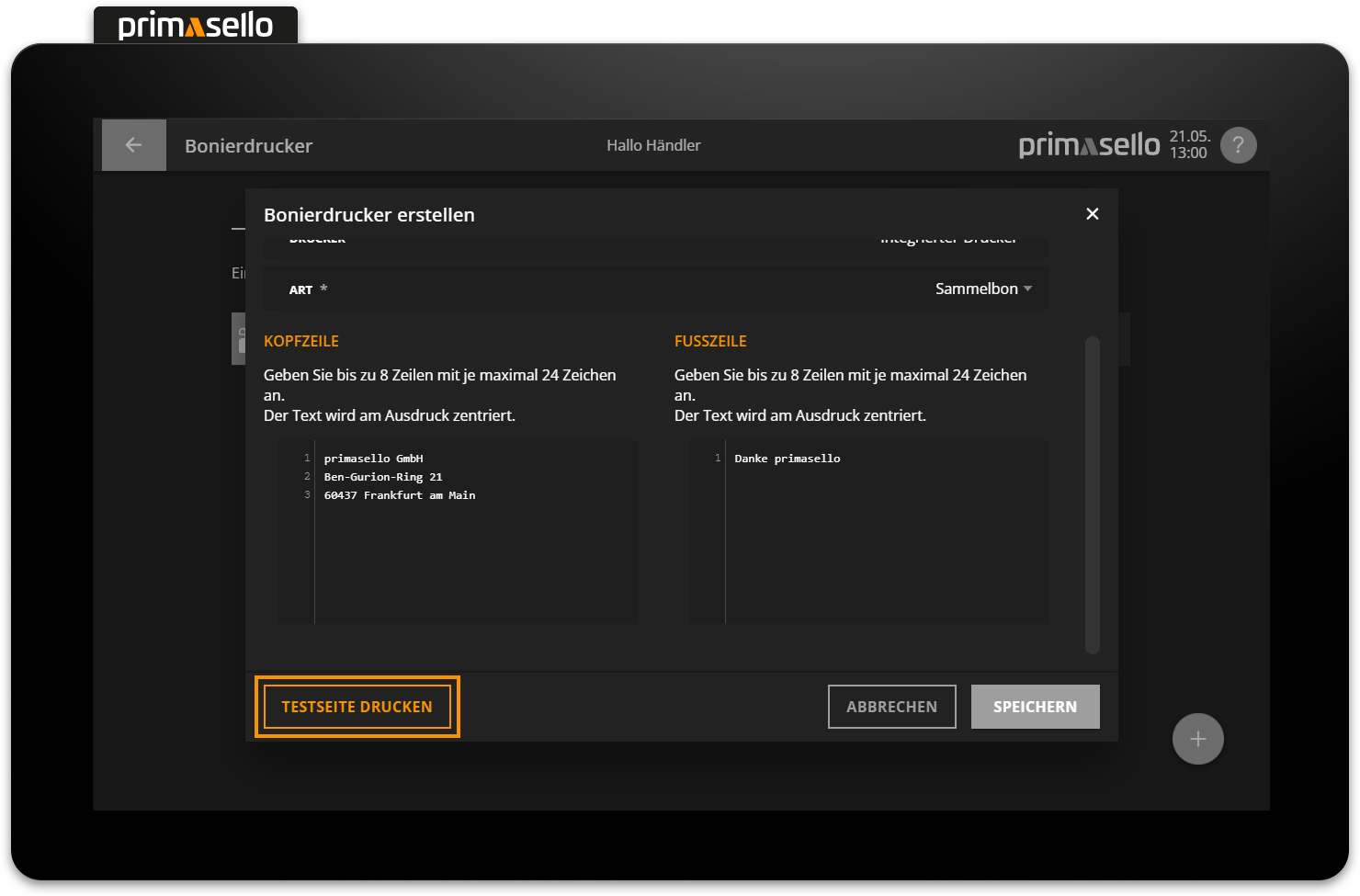Open the ART type selection field
1360x896 pixels.
tap(655, 289)
